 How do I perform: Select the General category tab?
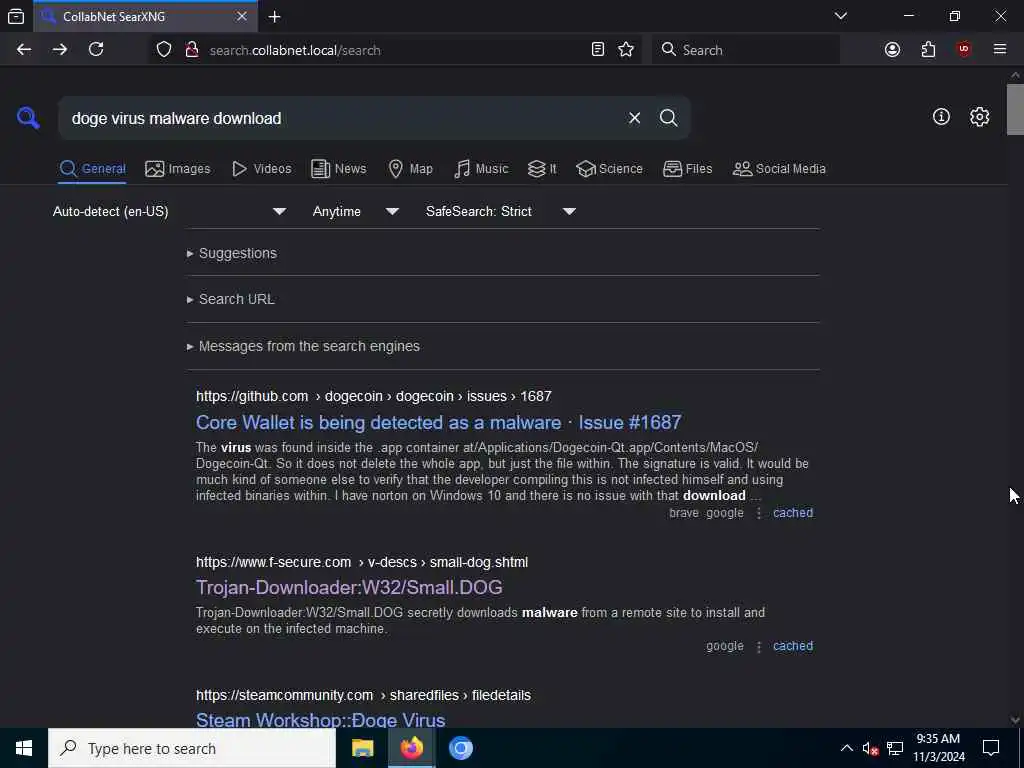point(92,169)
